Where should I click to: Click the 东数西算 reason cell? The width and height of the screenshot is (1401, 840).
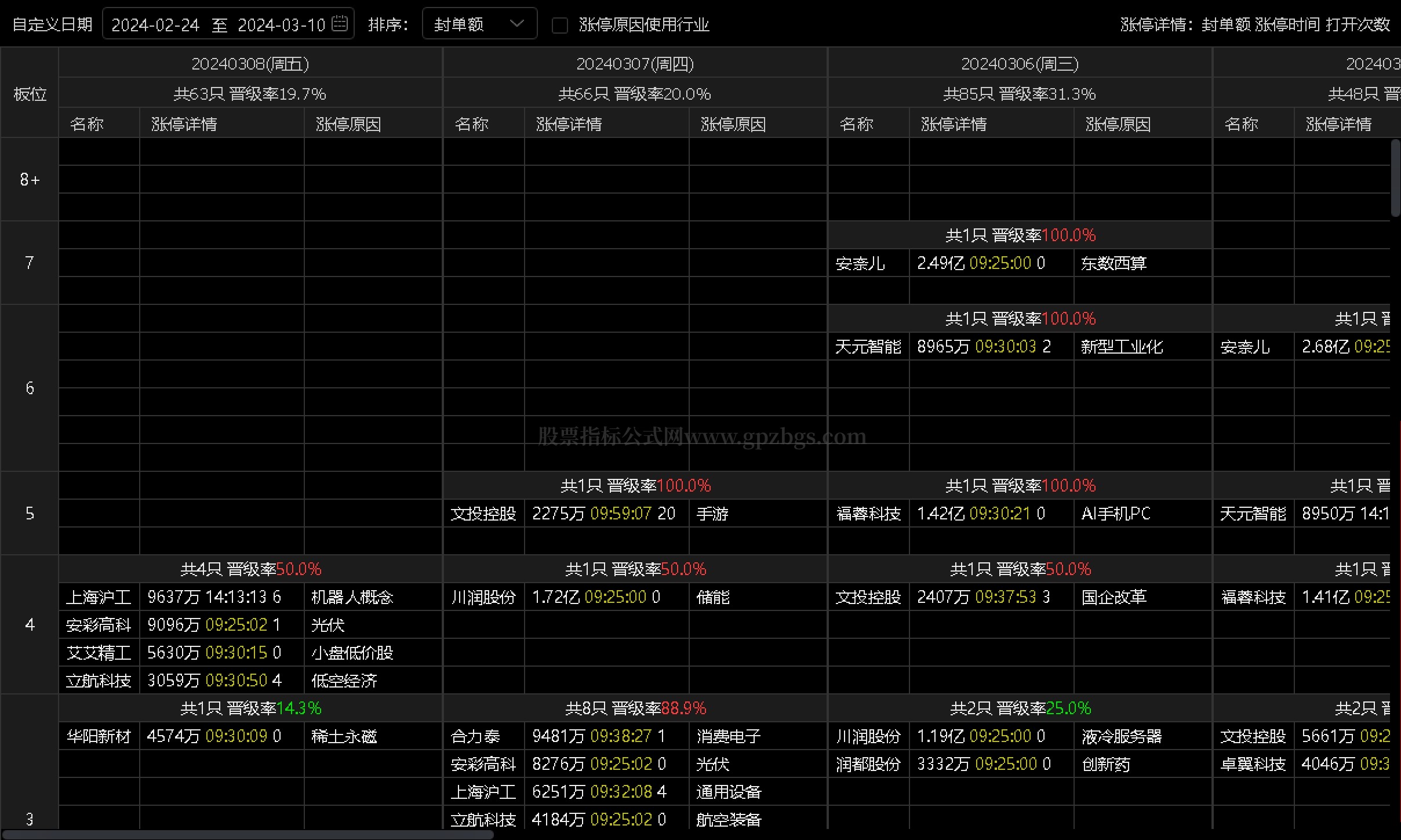1143,263
